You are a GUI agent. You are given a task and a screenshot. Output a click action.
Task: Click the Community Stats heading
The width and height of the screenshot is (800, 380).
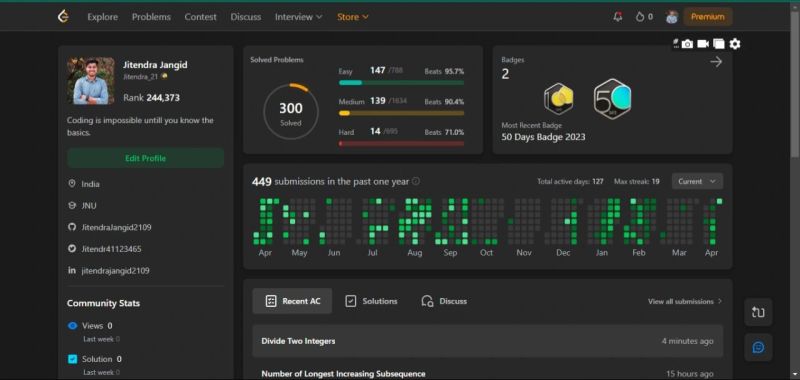click(x=103, y=303)
